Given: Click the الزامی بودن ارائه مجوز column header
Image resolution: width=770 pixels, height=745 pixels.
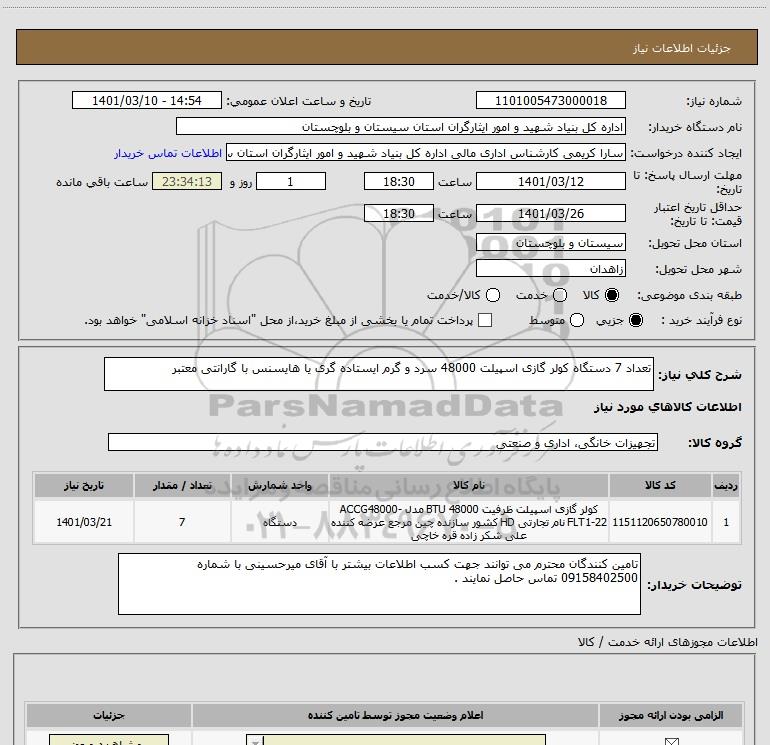Looking at the screenshot, I should (671, 715).
